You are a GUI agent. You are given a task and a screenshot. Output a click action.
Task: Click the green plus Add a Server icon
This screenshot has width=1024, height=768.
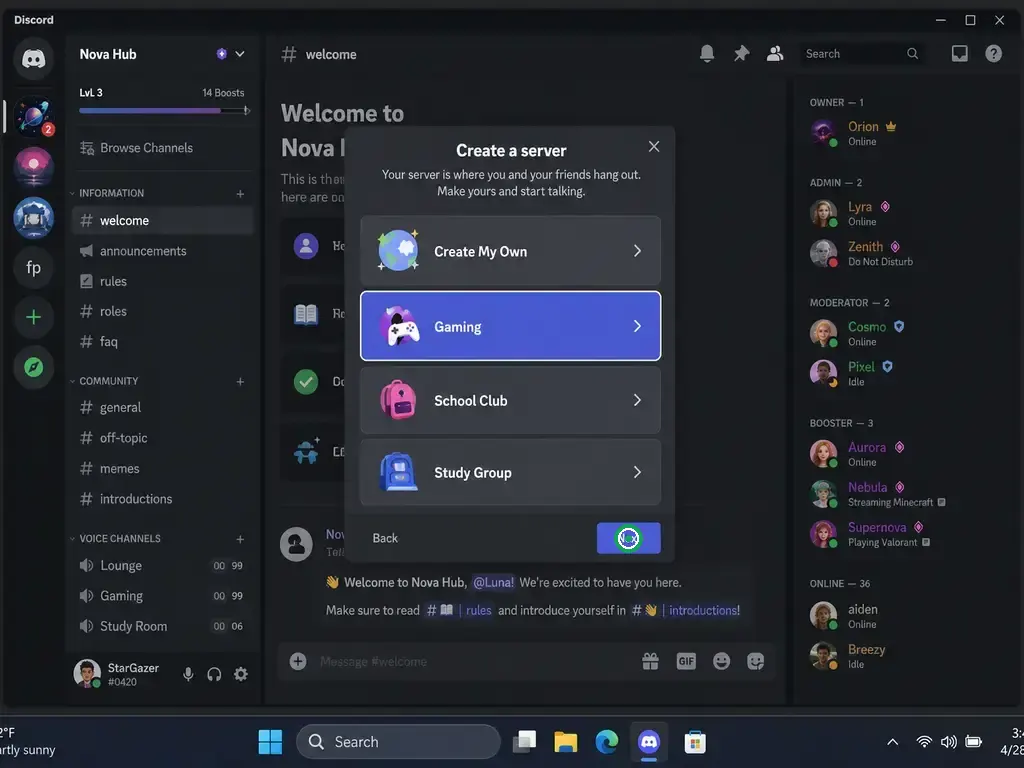click(33, 317)
